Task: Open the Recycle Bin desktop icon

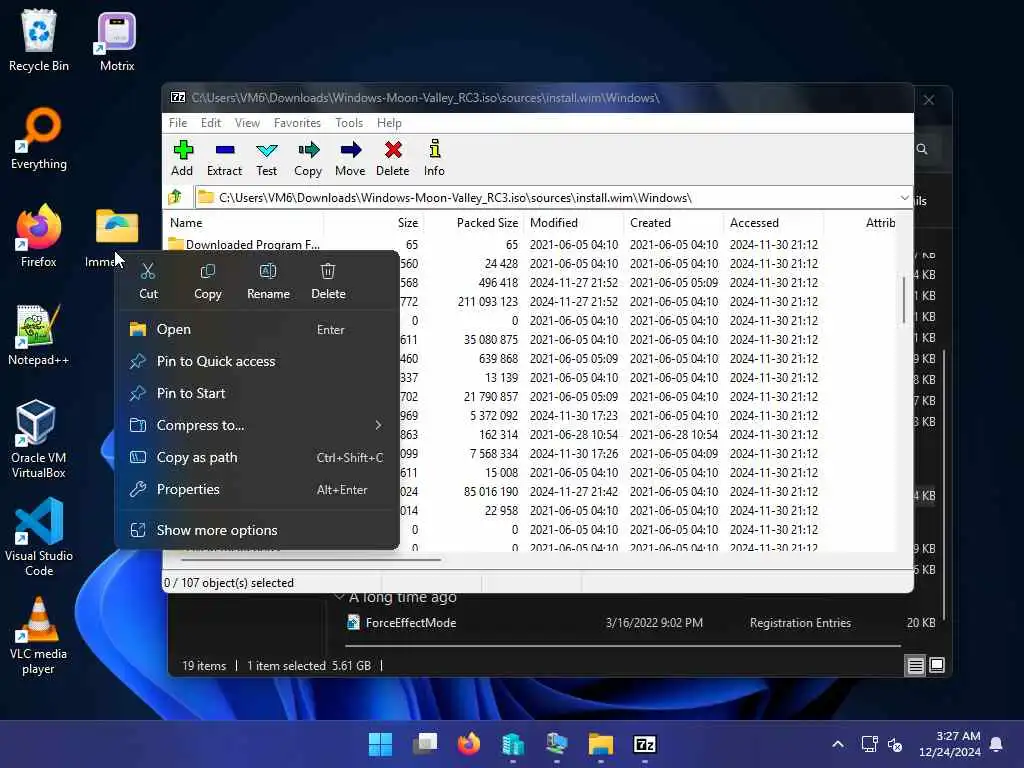Action: pos(39,41)
